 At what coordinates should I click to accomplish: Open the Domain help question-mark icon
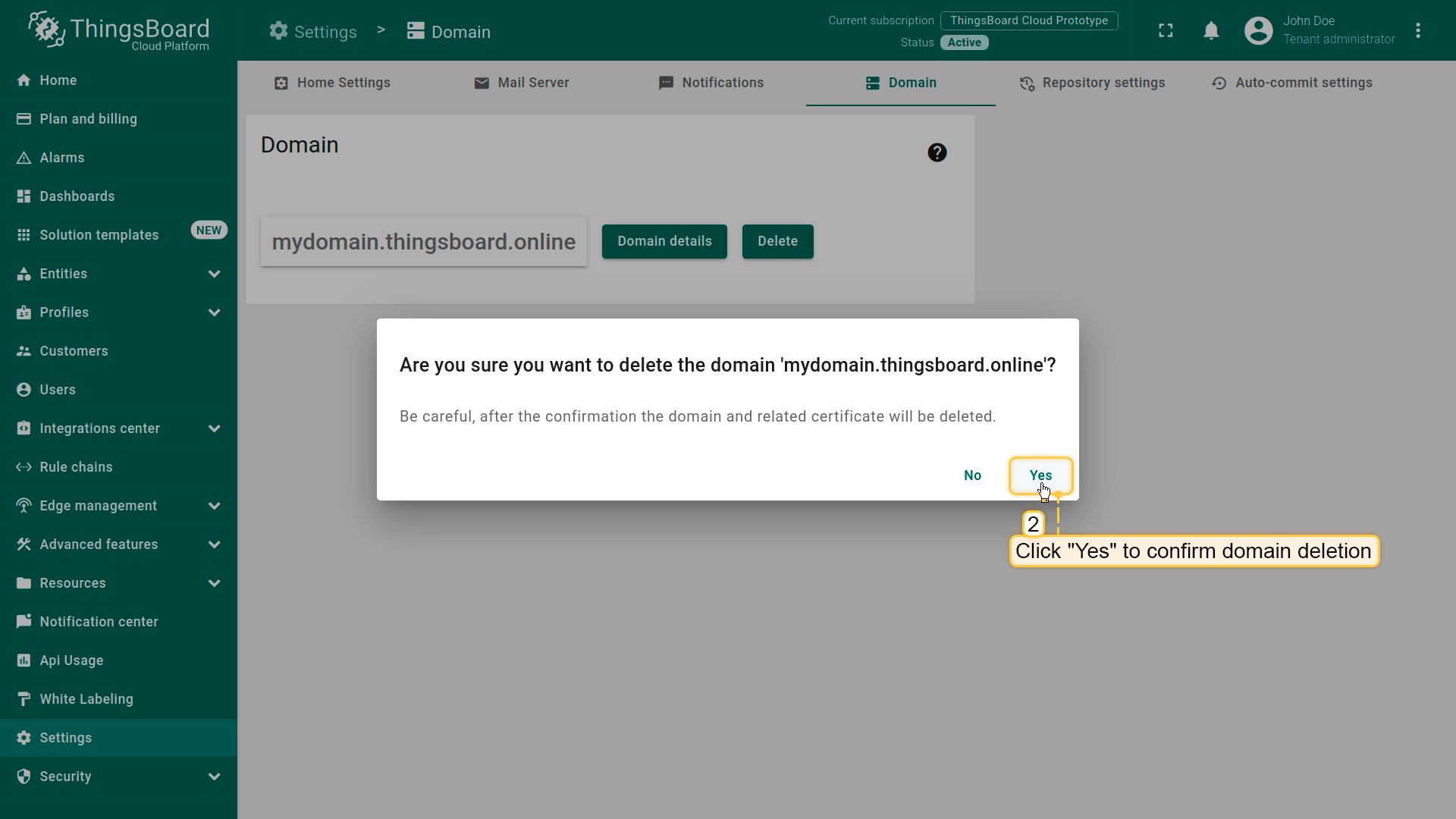pyautogui.click(x=937, y=152)
